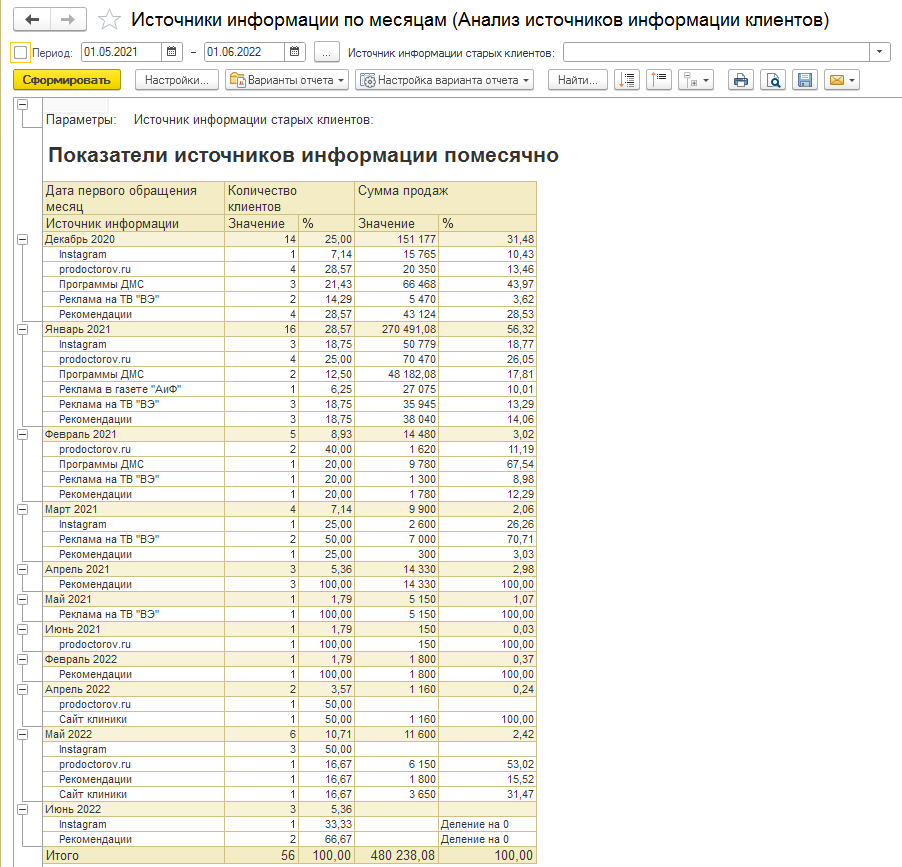Open the Варианты отчета menu
The image size is (902, 867).
[287, 80]
